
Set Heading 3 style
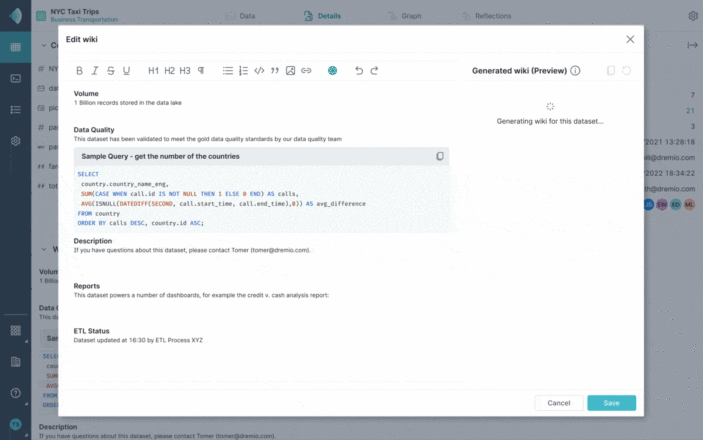pyautogui.click(x=185, y=71)
